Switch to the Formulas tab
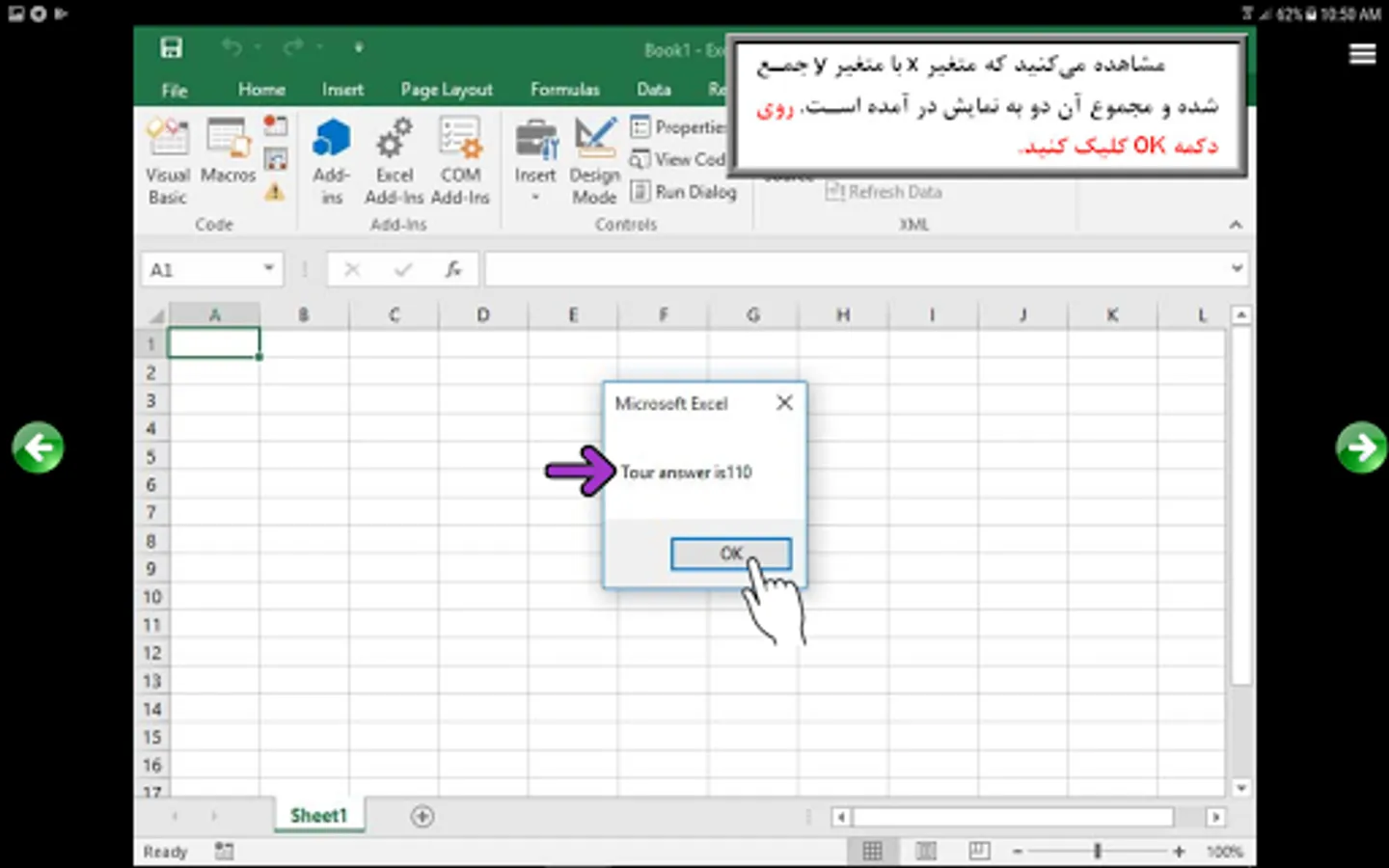The height and width of the screenshot is (868, 1389). (x=565, y=90)
